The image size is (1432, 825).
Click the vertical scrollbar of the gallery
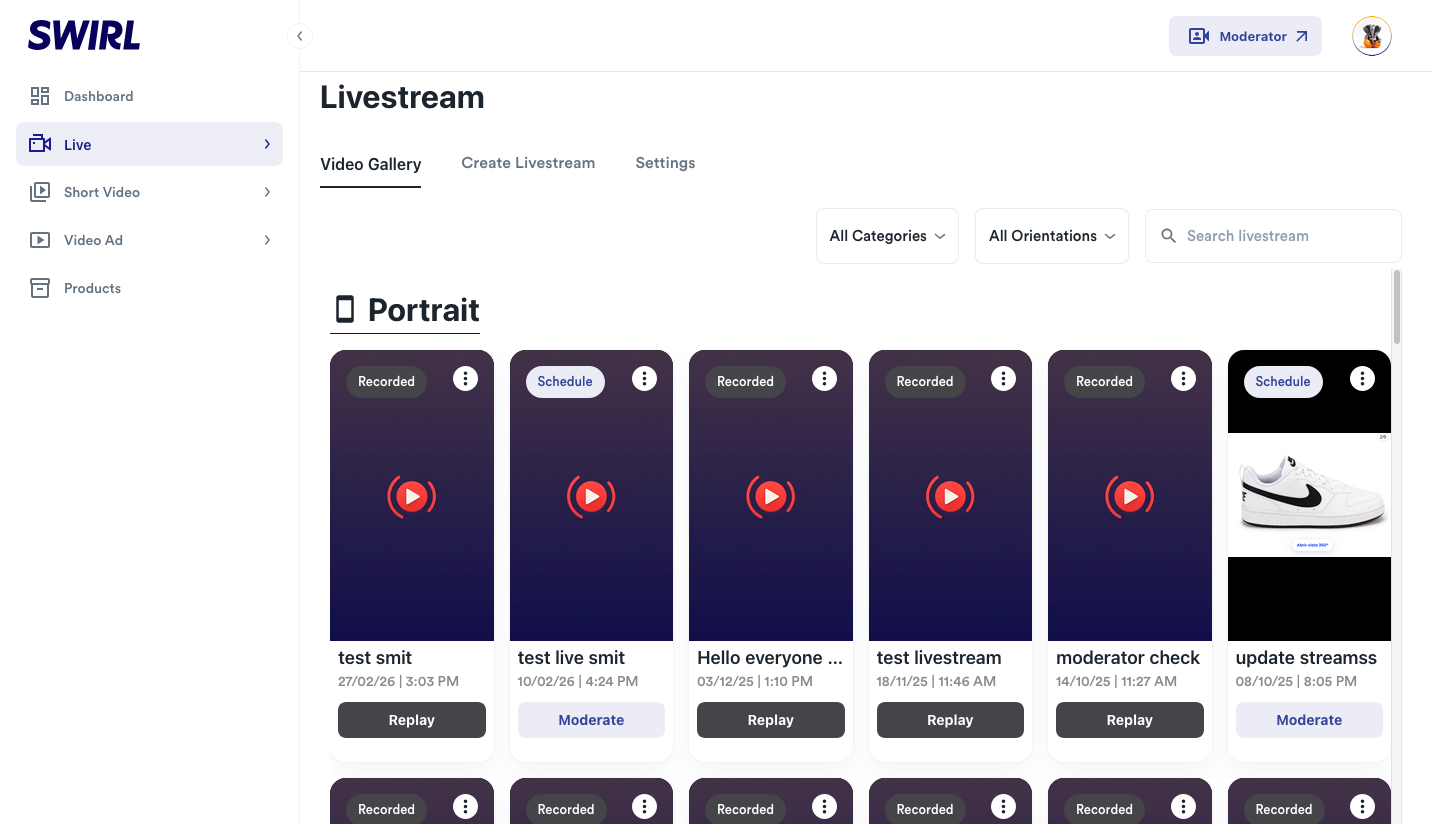point(1397,307)
